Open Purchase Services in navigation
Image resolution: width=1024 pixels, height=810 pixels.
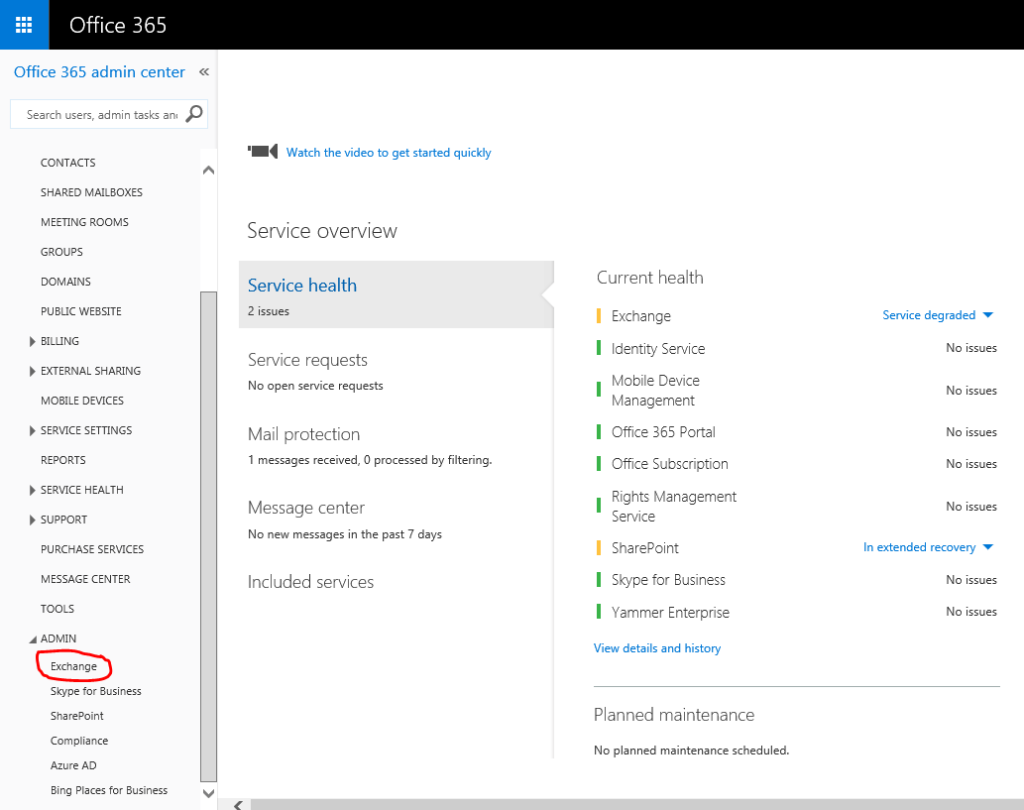92,549
